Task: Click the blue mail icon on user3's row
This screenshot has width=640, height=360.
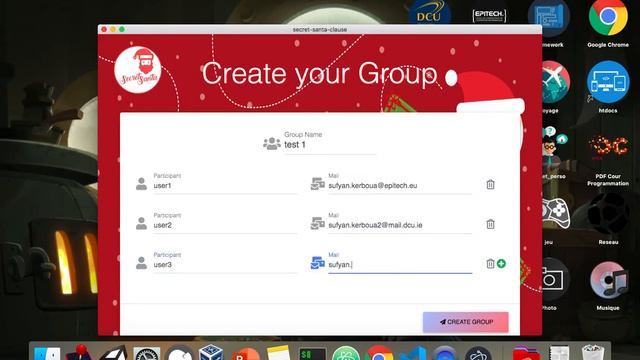Action: pos(318,263)
